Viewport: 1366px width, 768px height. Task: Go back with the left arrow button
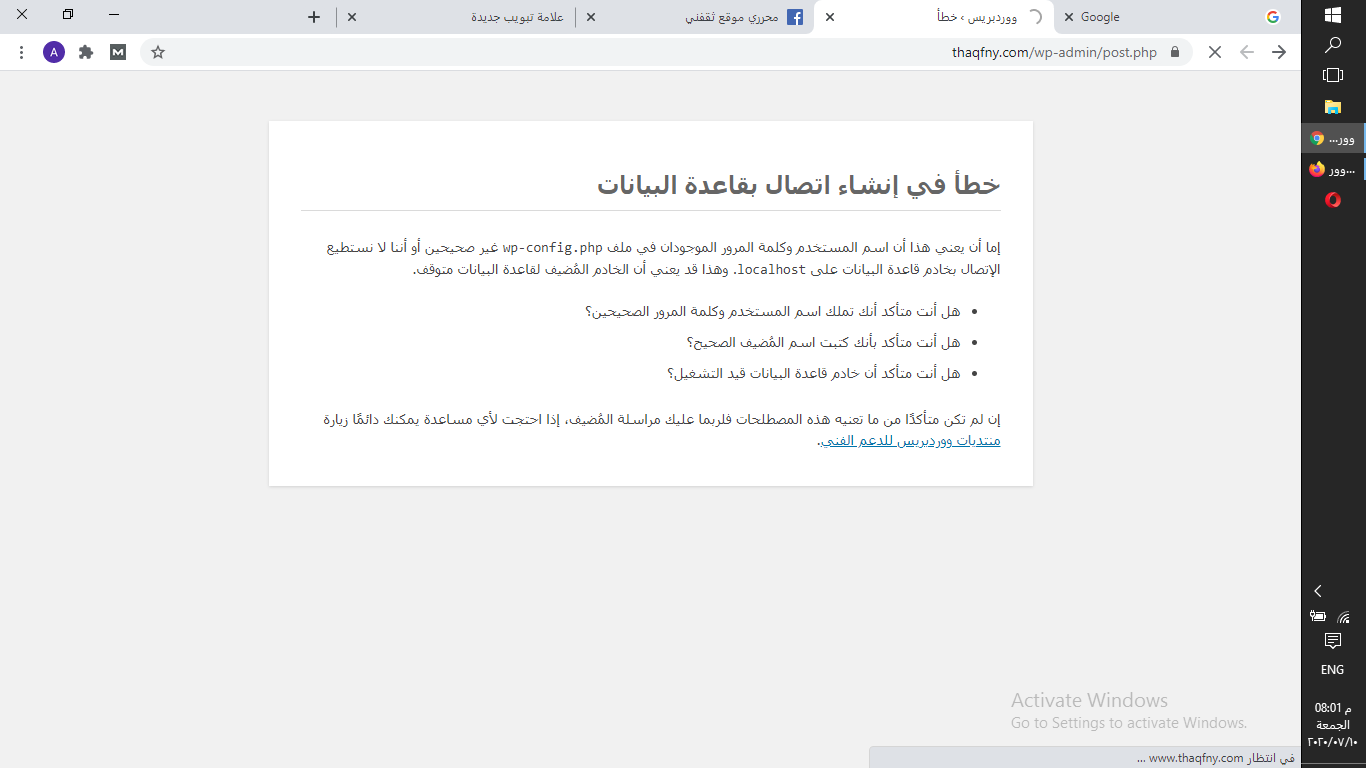pos(1247,52)
